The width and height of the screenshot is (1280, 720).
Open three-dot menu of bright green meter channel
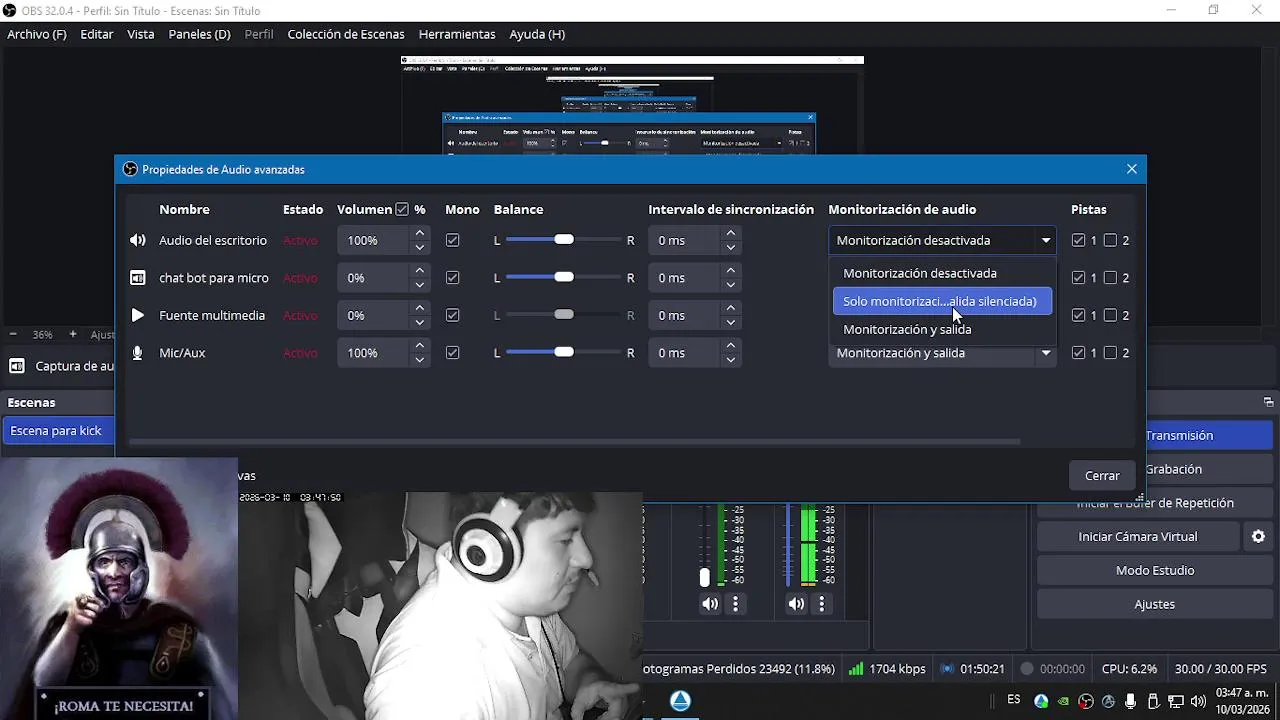pos(822,604)
